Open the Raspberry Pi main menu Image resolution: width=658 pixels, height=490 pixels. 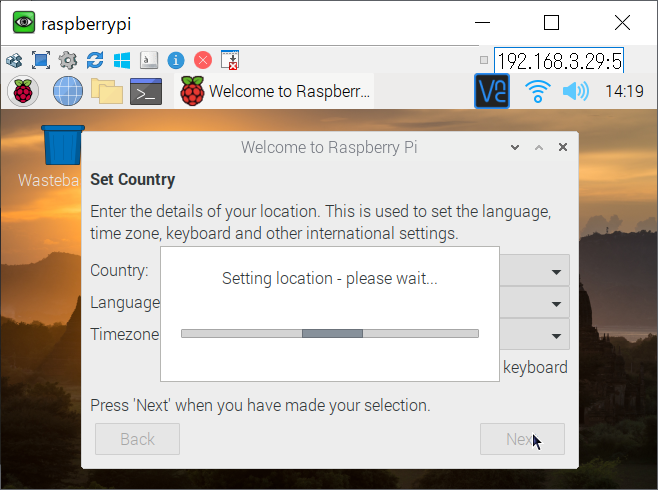pos(23,91)
